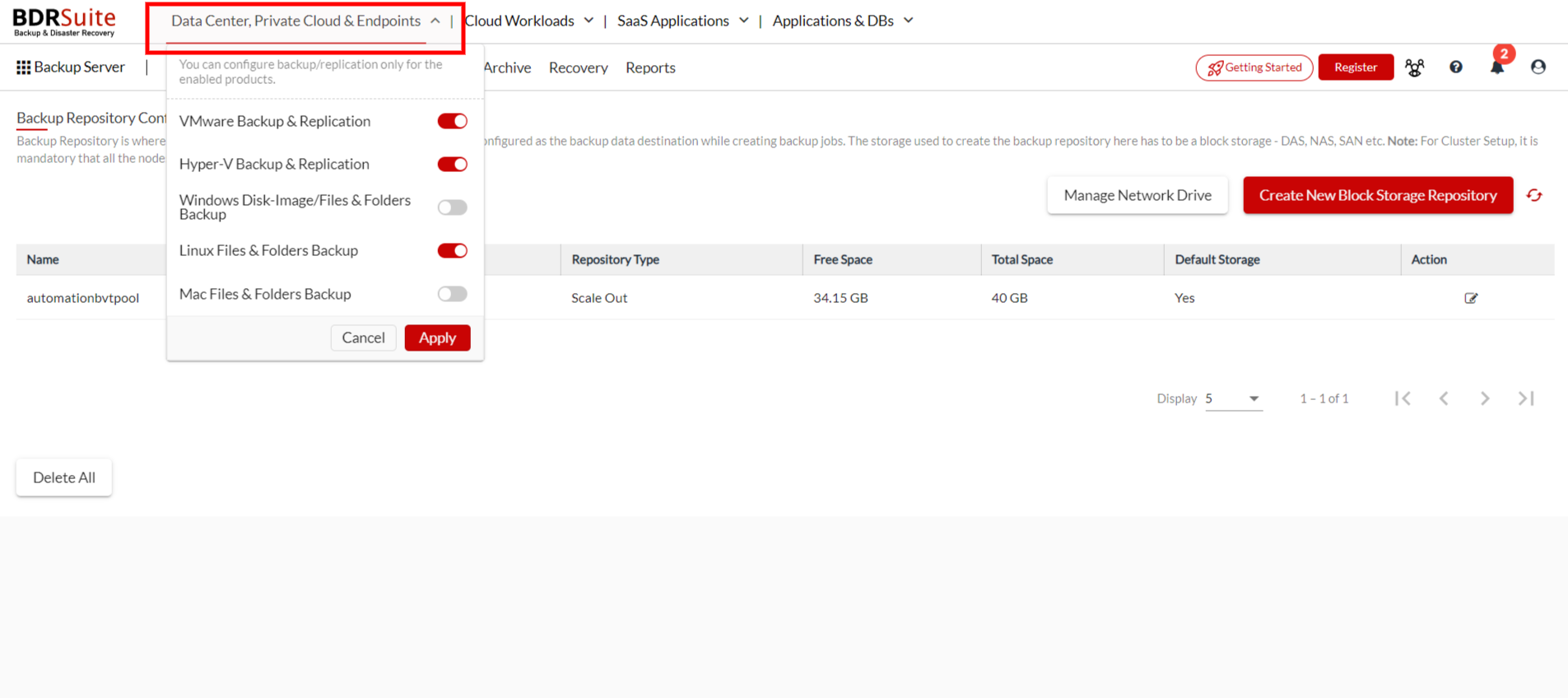This screenshot has width=1568, height=698.
Task: Click the 34.15 GB free space value
Action: coord(840,298)
